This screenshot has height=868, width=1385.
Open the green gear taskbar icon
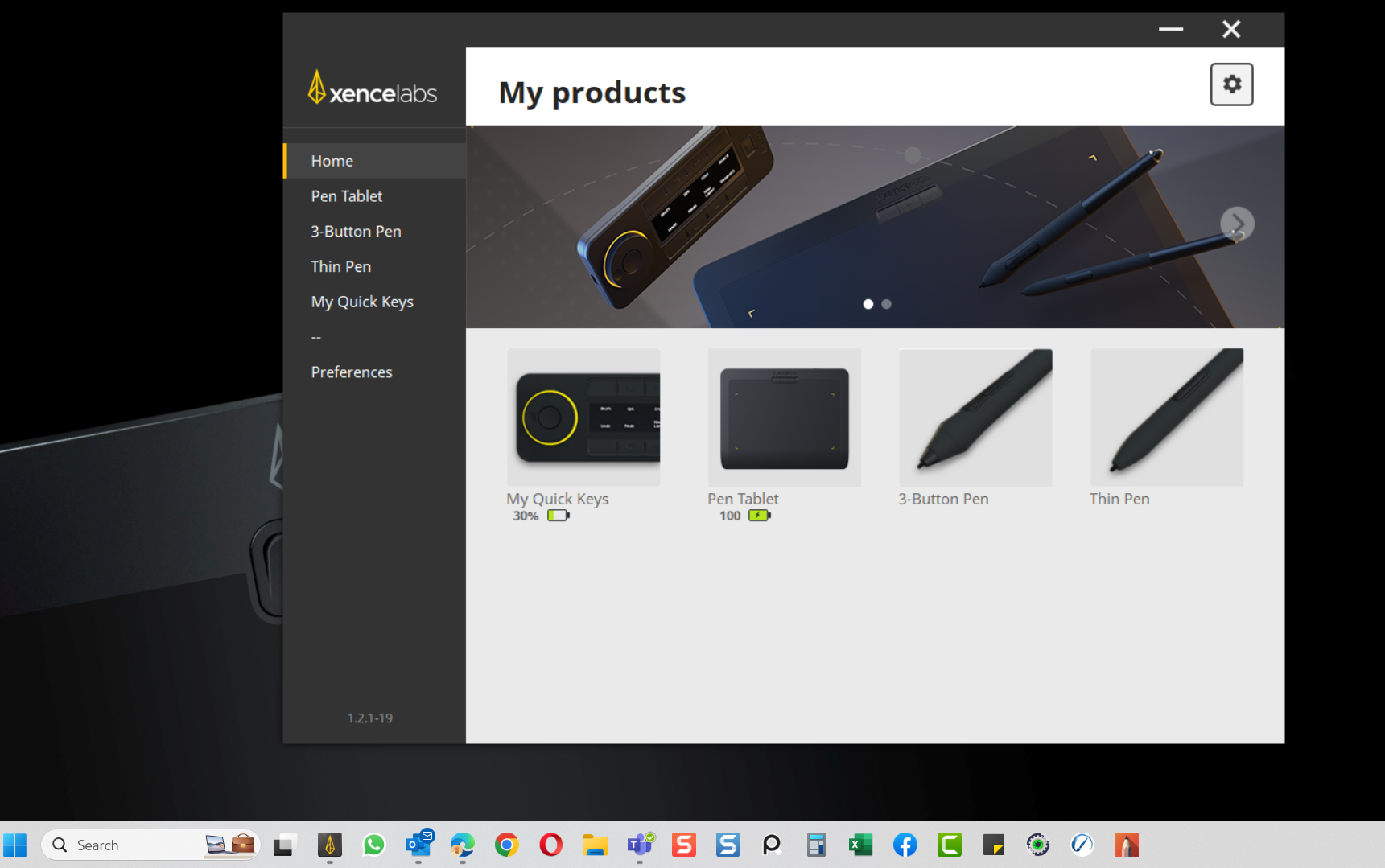click(x=1038, y=845)
